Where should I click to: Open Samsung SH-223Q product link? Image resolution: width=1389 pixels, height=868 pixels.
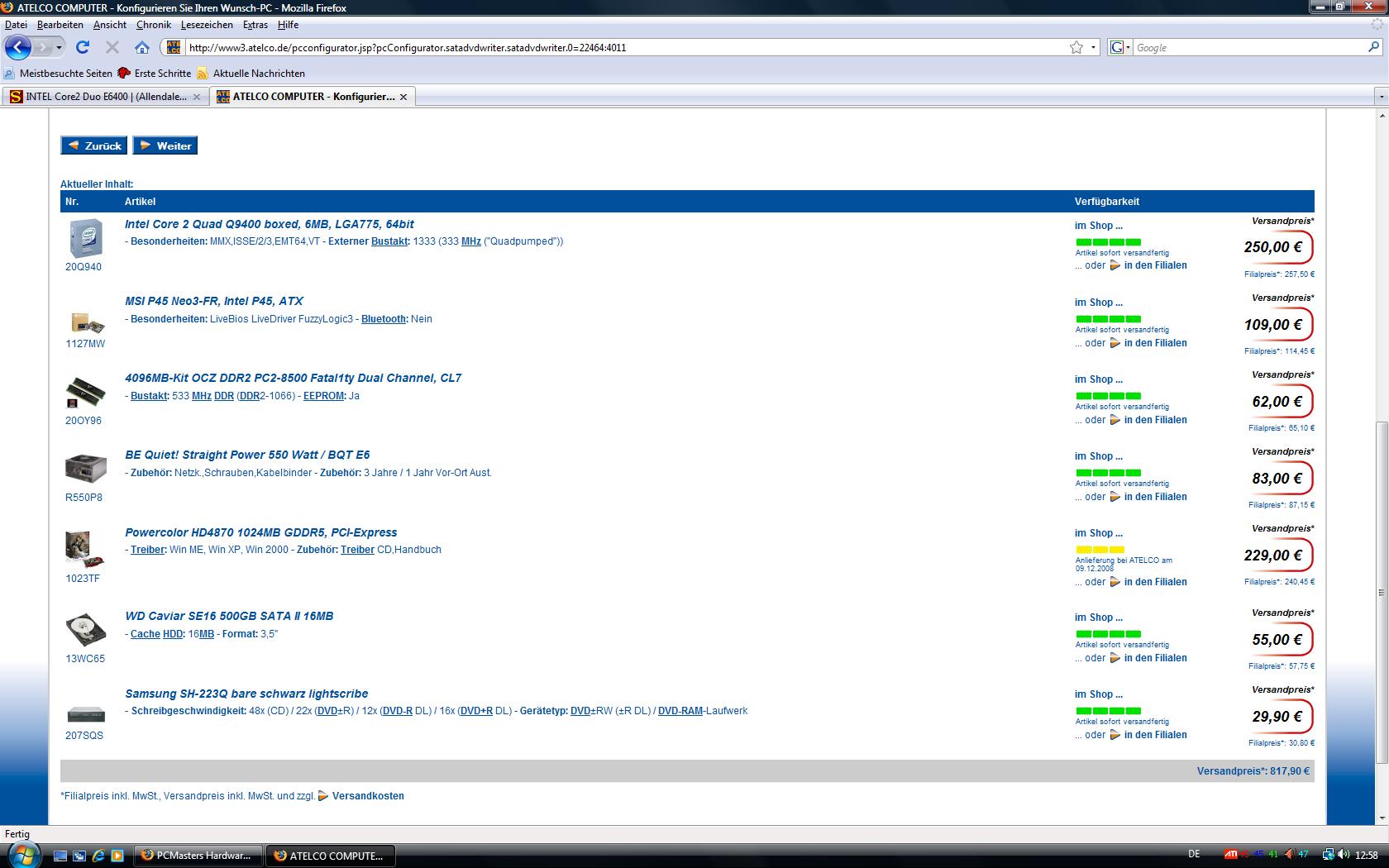pyautogui.click(x=246, y=694)
